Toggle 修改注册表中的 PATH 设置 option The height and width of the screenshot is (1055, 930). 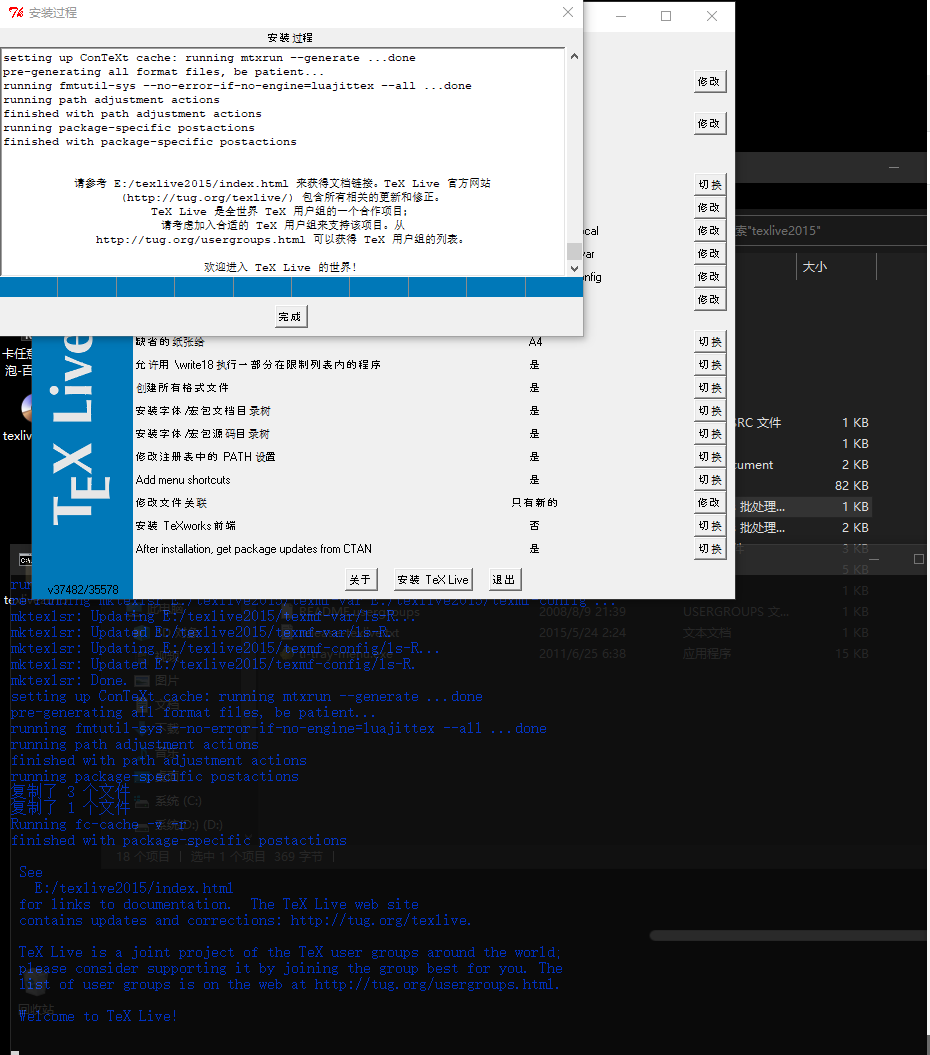[709, 457]
